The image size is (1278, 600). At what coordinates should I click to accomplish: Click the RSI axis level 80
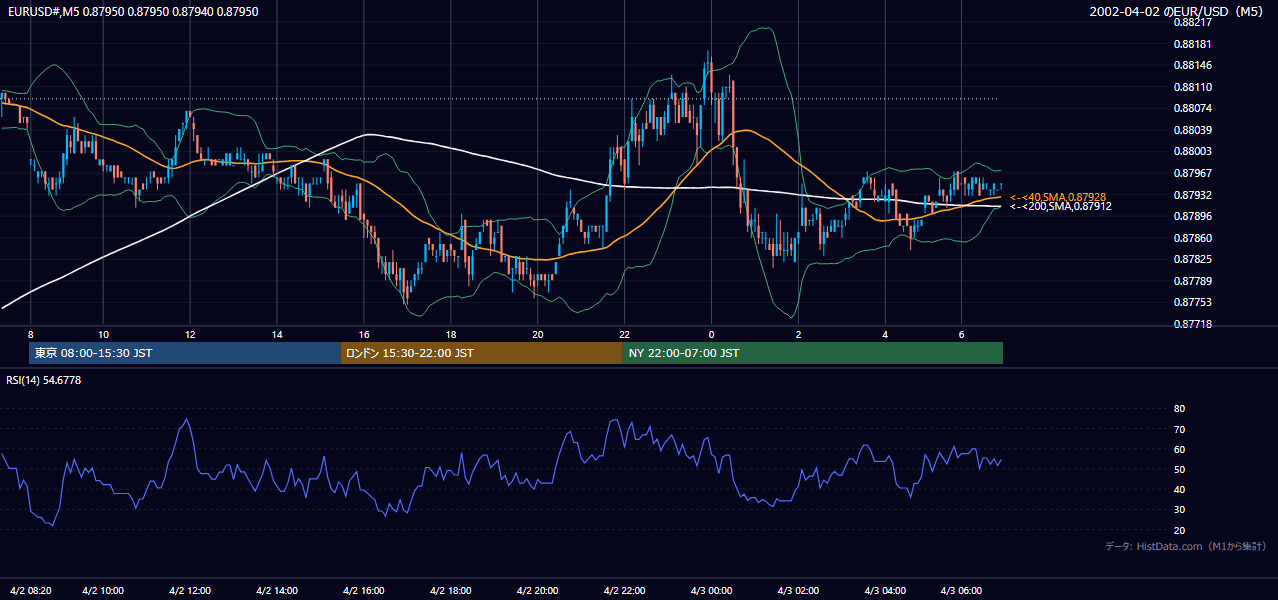coord(1179,409)
